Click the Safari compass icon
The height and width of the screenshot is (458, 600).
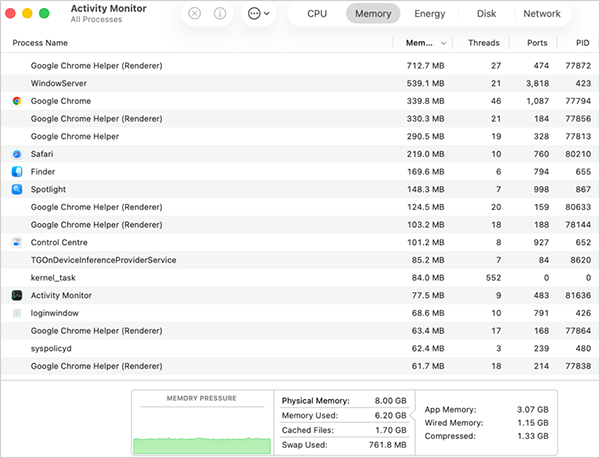click(x=17, y=154)
